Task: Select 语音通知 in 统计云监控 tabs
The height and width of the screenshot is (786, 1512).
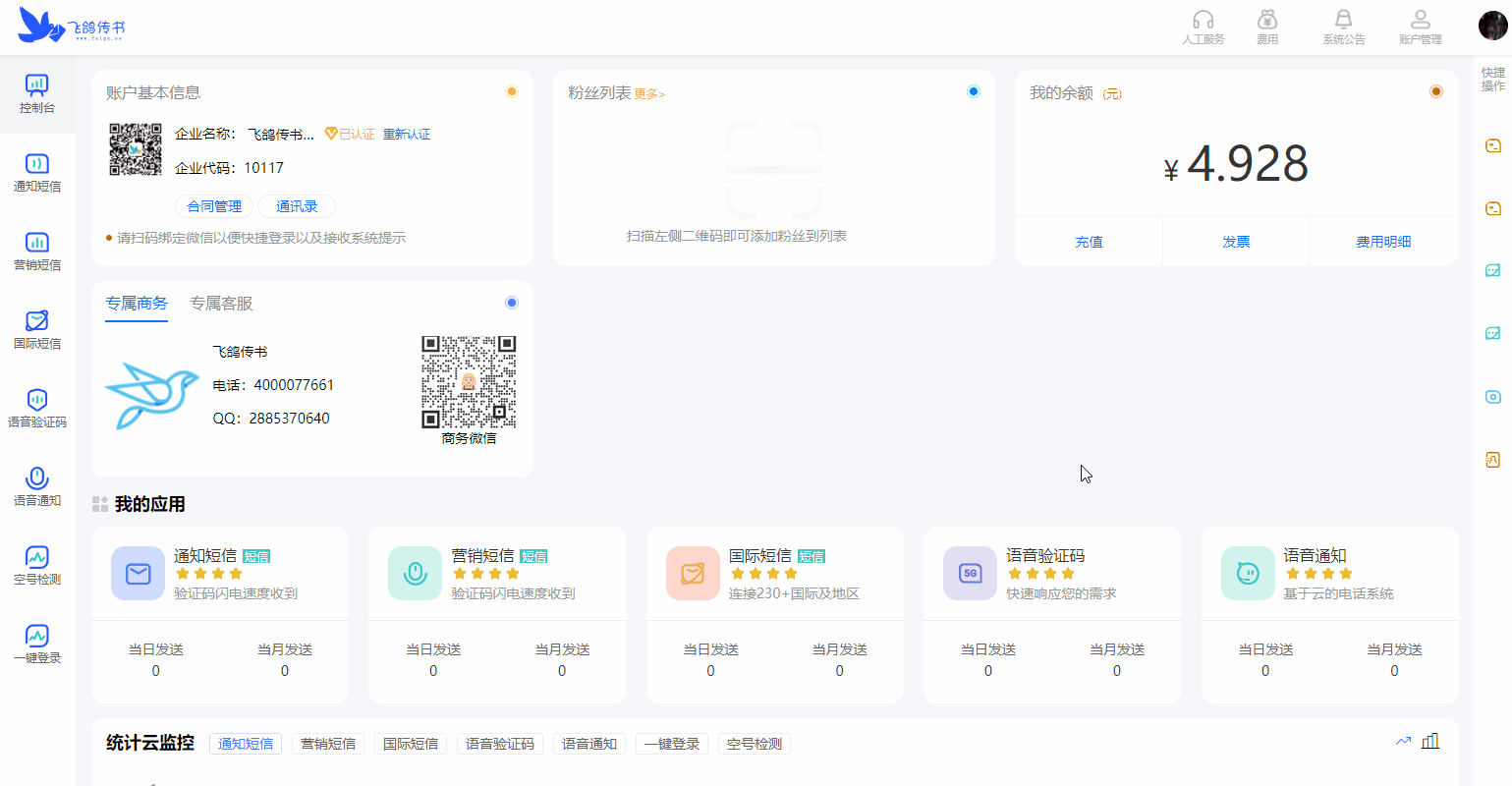Action: click(x=589, y=744)
